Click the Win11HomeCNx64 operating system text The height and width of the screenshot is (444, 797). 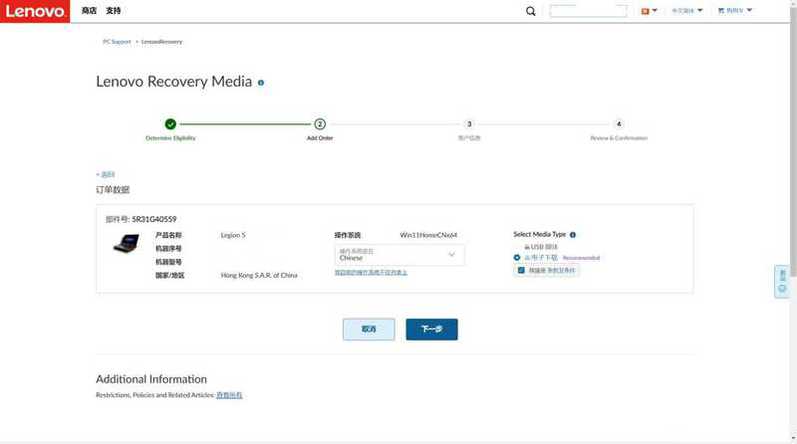pyautogui.click(x=428, y=235)
